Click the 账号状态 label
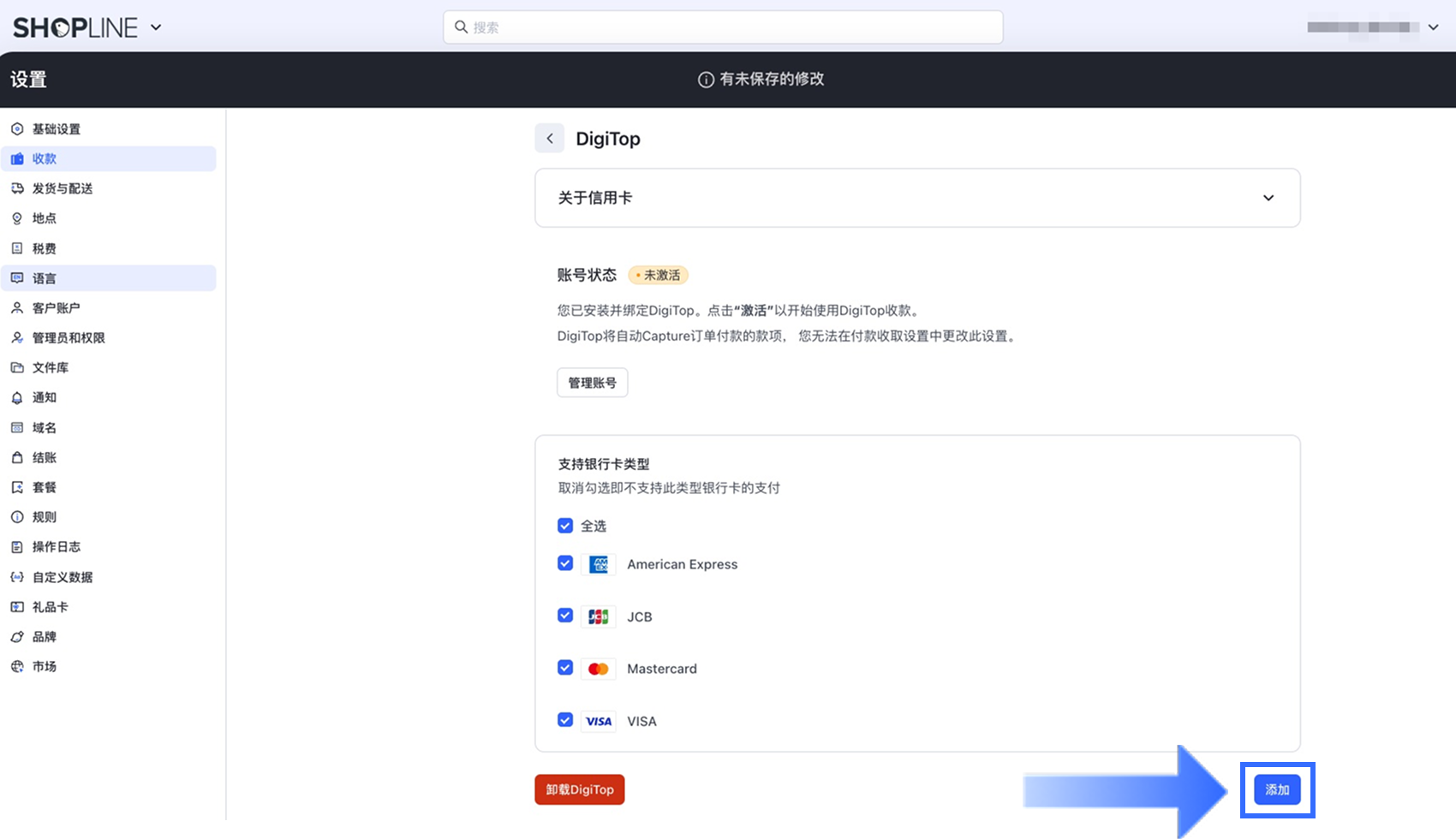 [x=587, y=275]
